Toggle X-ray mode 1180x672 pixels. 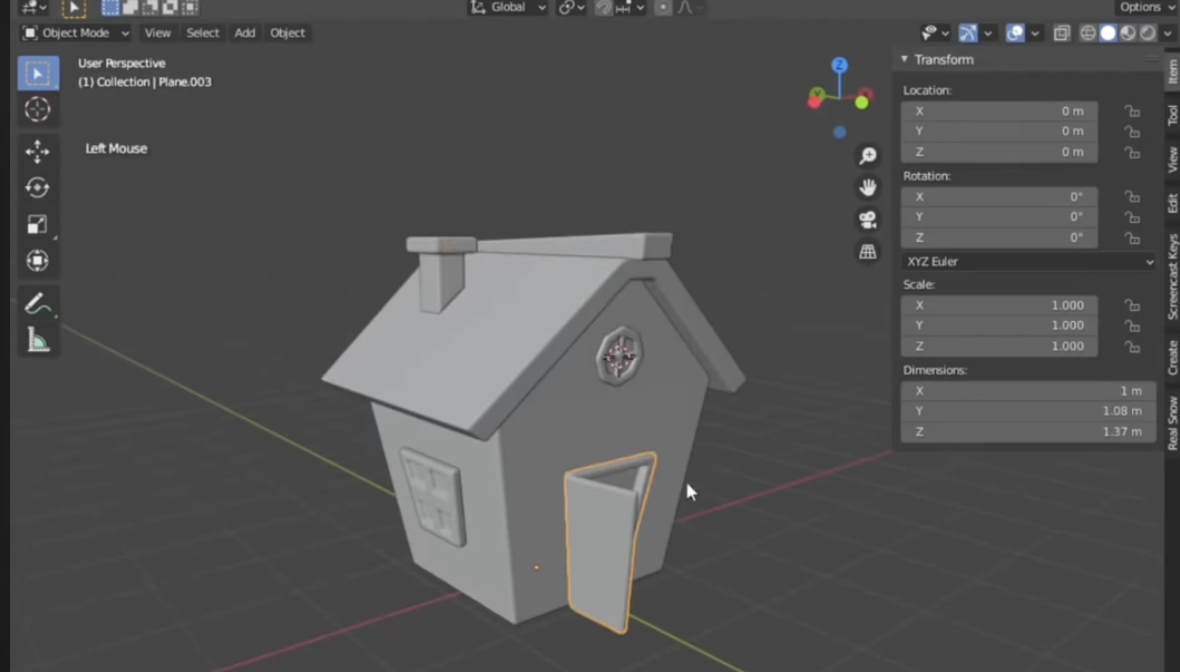(x=1061, y=33)
